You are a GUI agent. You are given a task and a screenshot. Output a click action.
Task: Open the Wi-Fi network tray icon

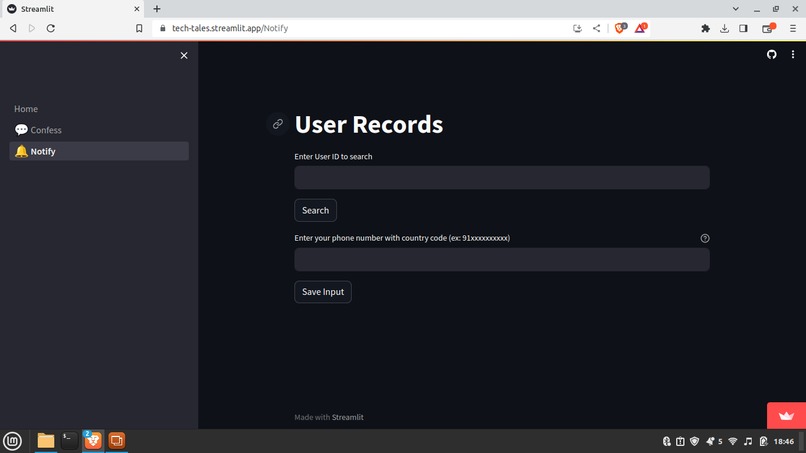[733, 441]
